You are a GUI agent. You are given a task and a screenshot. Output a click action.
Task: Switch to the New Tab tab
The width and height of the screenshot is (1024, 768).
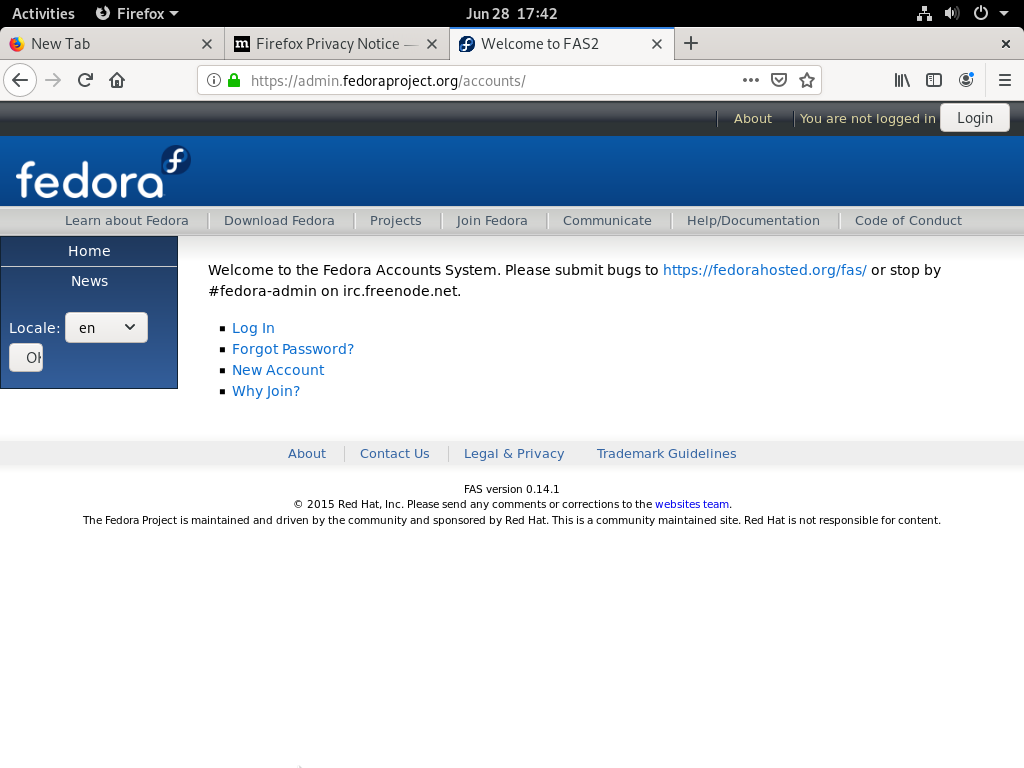112,44
